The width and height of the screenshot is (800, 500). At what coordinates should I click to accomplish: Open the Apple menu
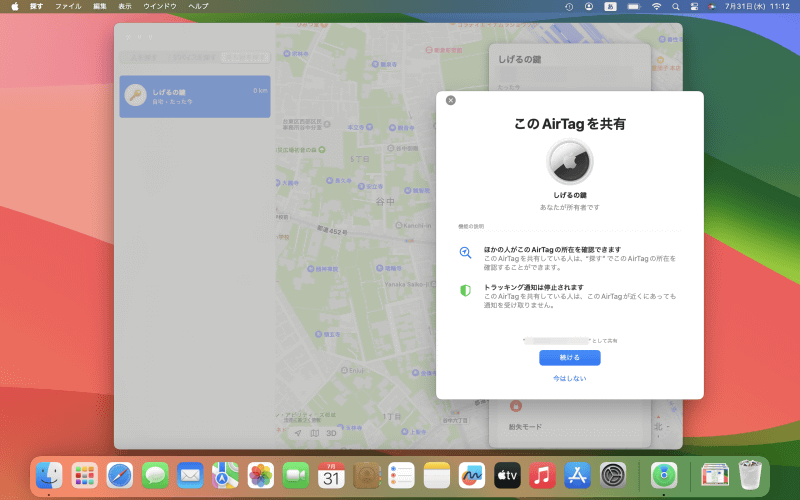tap(15, 7)
